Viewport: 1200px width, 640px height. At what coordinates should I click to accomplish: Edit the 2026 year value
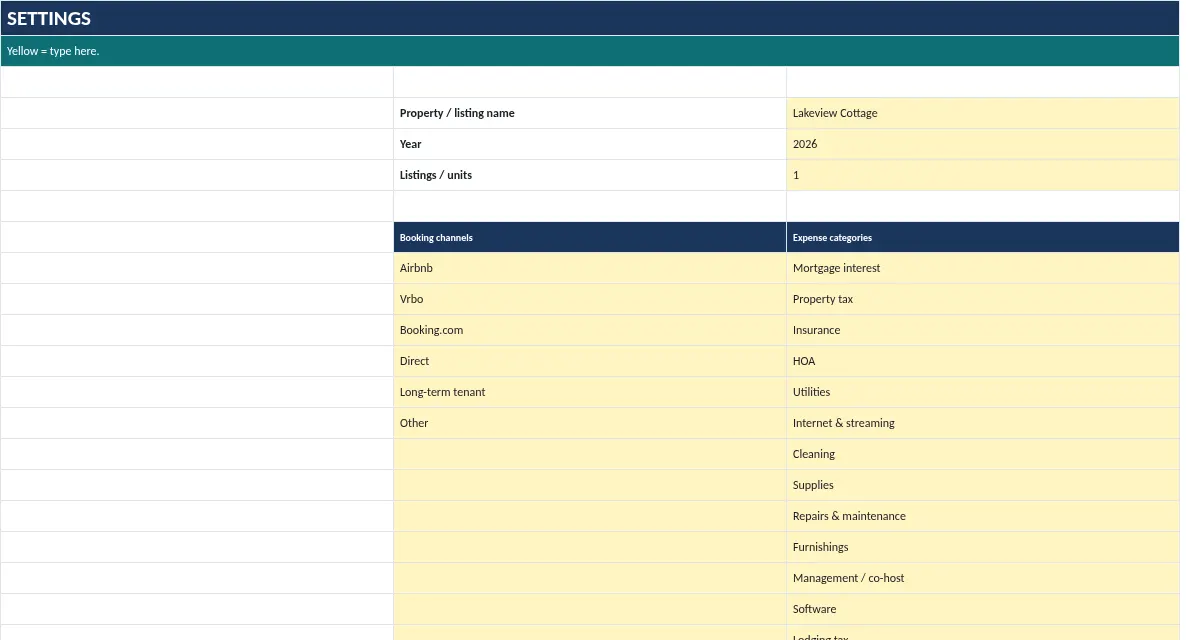(983, 144)
